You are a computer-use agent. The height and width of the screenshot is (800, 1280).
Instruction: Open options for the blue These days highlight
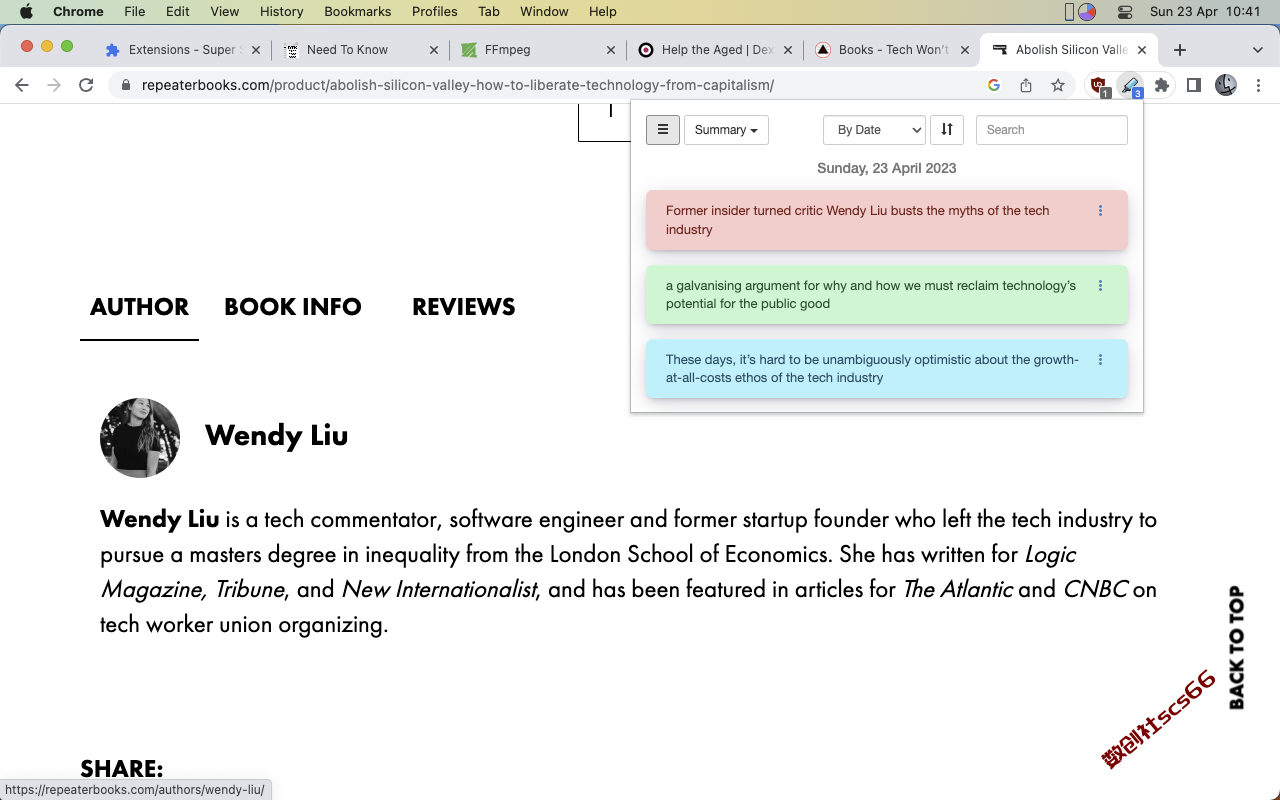[x=1100, y=360]
